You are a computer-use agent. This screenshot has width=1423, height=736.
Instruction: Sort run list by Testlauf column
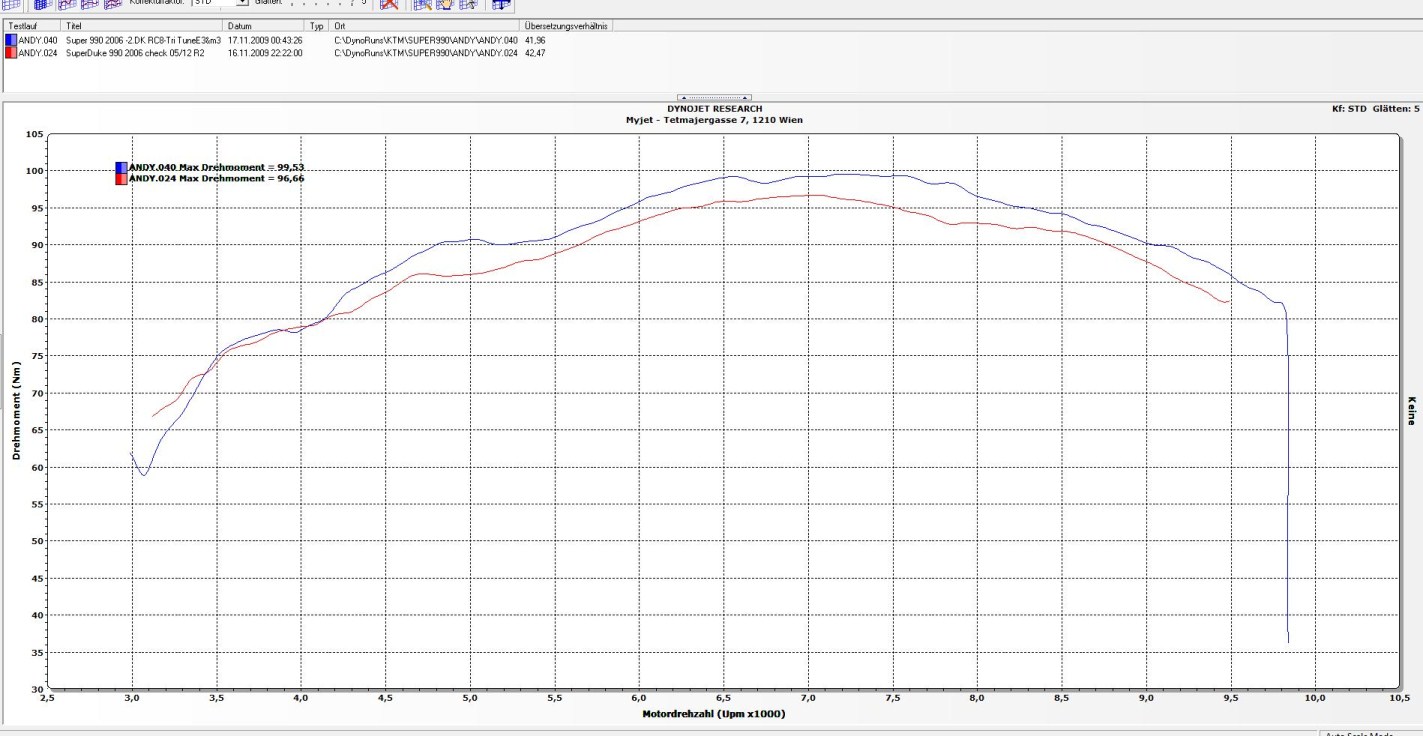[x=30, y=25]
